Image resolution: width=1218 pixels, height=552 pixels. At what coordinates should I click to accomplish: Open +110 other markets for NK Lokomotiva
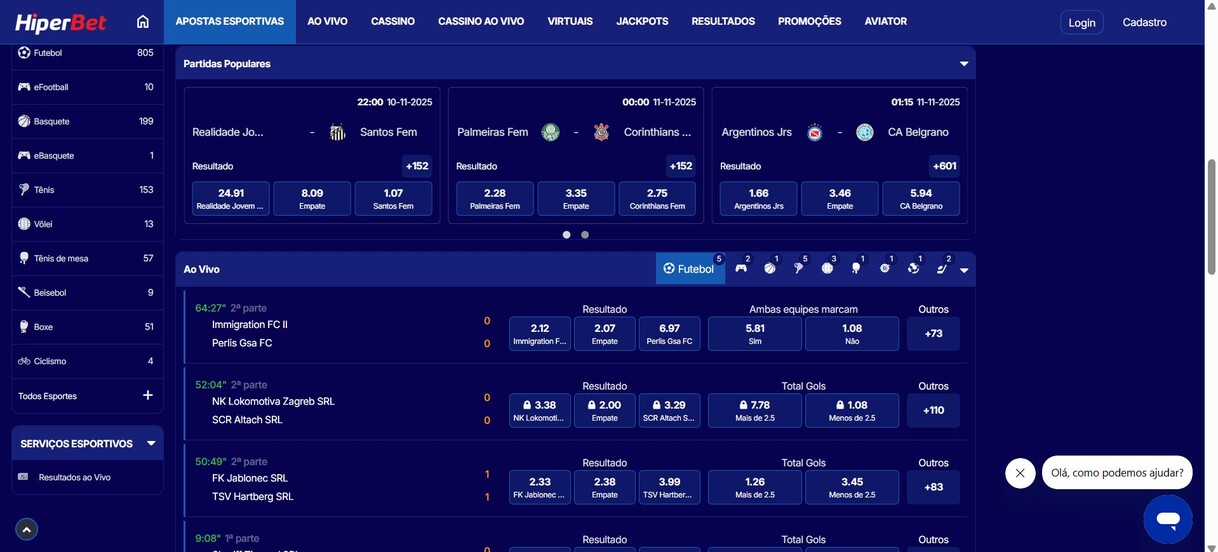(x=933, y=410)
